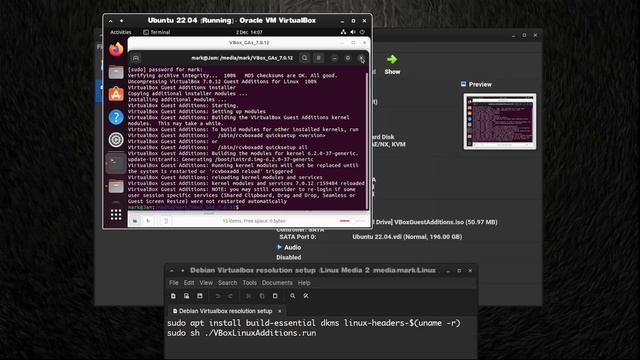
Task: Click the Copy icon in editor toolbar
Action: pos(262,296)
